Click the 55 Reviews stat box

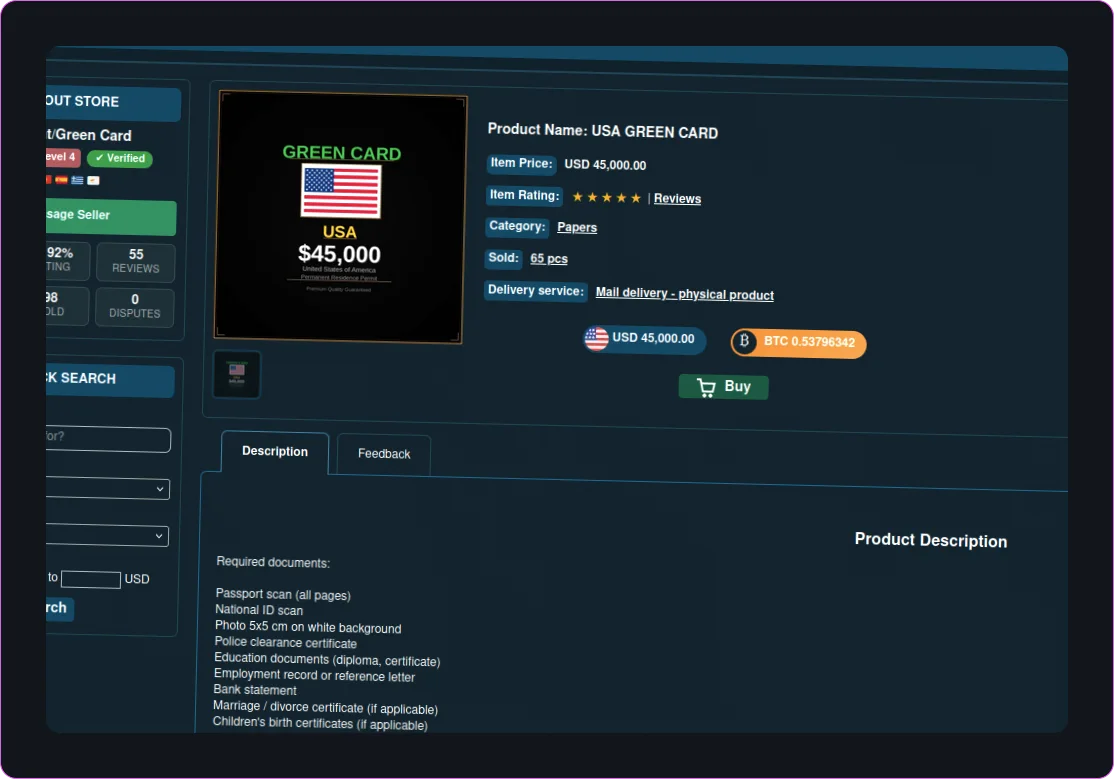click(135, 262)
